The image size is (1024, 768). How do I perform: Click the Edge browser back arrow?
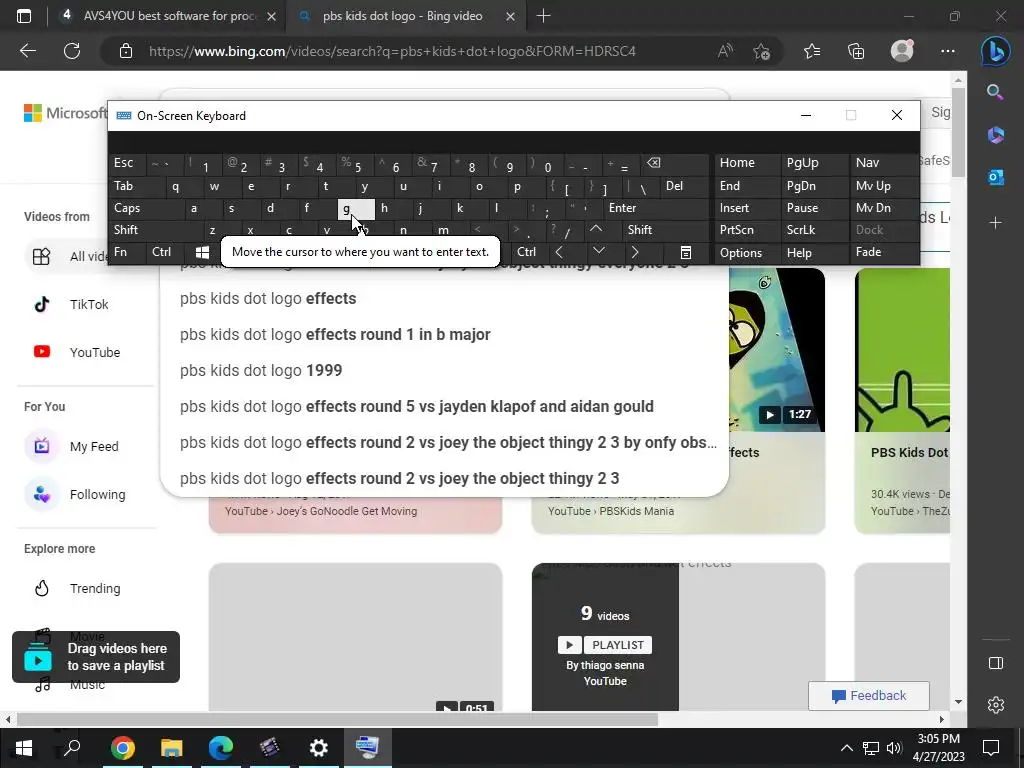pos(27,51)
